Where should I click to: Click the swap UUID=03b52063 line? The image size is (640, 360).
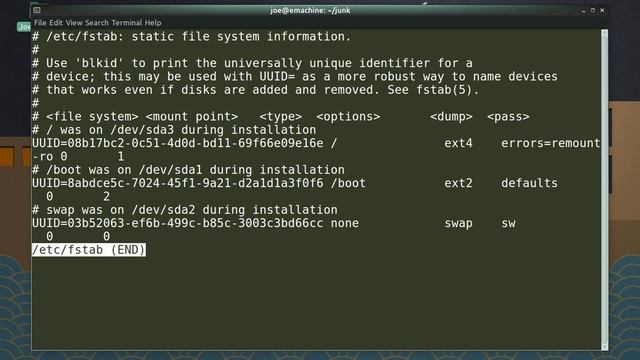(273, 223)
